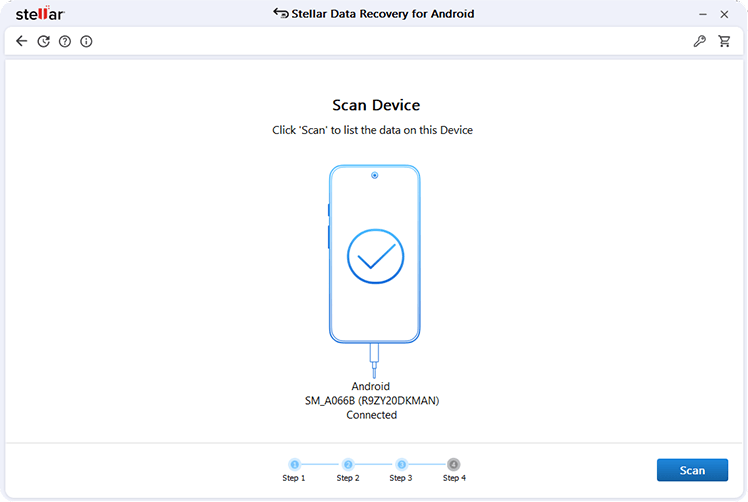Click the 'Scan Device' heading
This screenshot has height=502, width=748.
(x=376, y=105)
